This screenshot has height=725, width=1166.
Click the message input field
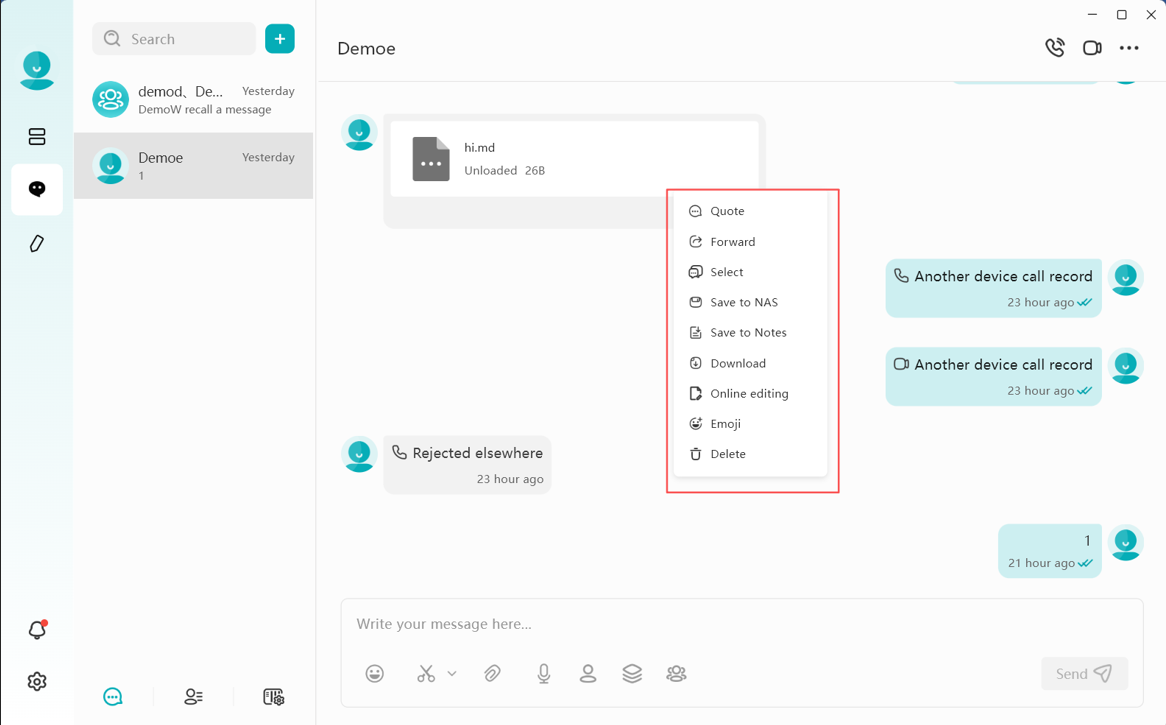[741, 624]
